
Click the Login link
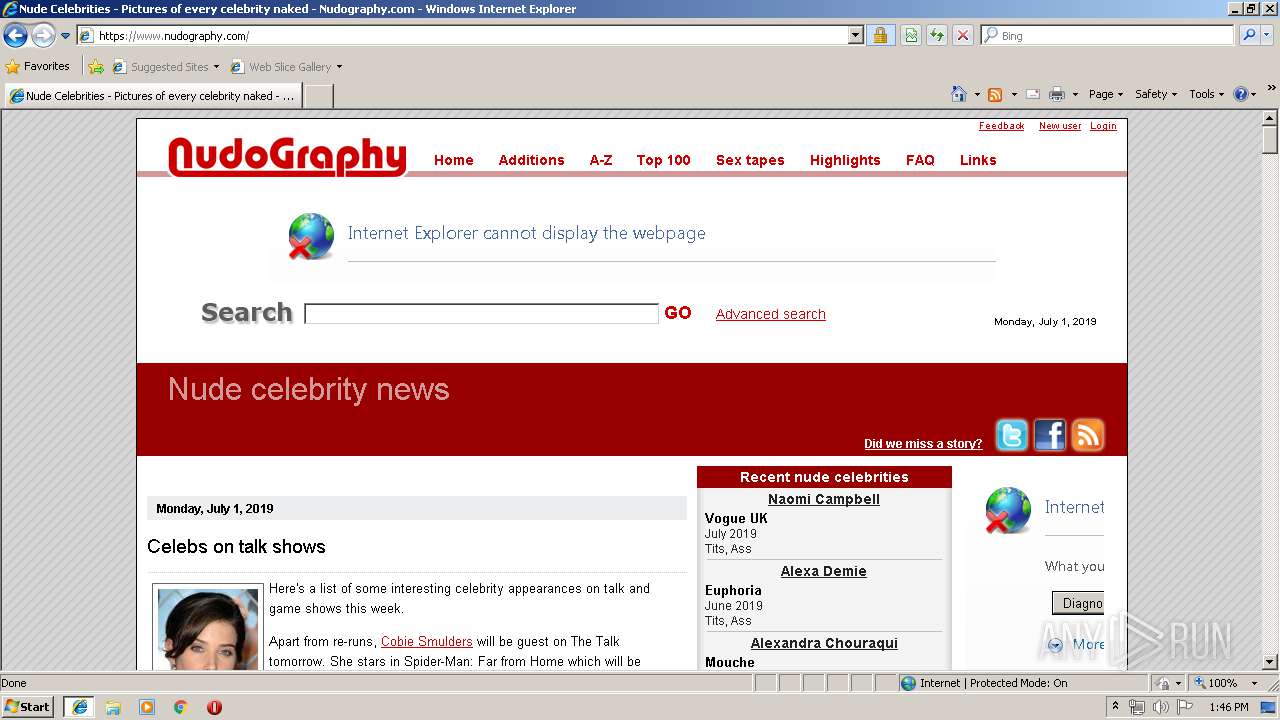[1103, 126]
